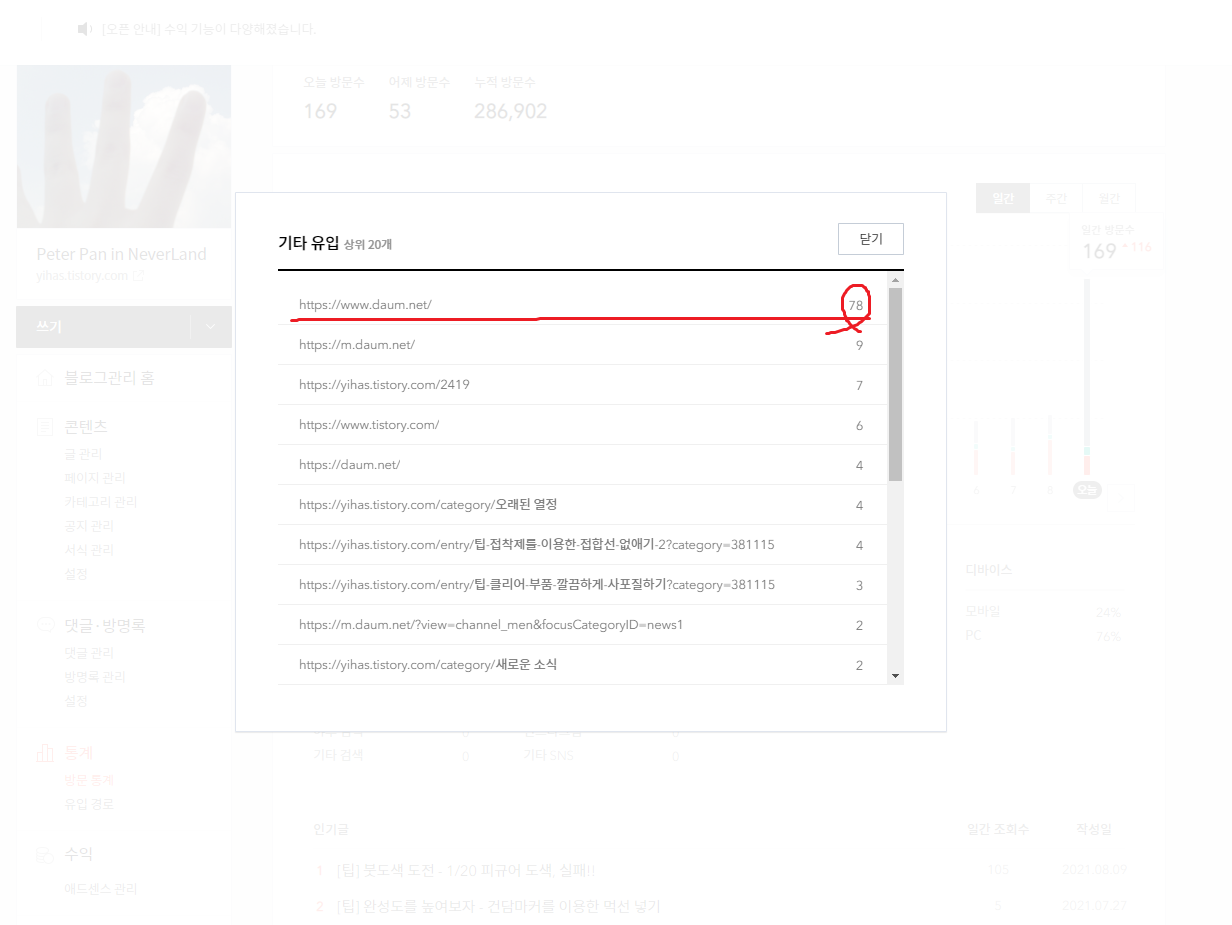This screenshot has width=1232, height=925.
Task: Close the 기타 유입 popup with 닫기
Action: coord(870,239)
